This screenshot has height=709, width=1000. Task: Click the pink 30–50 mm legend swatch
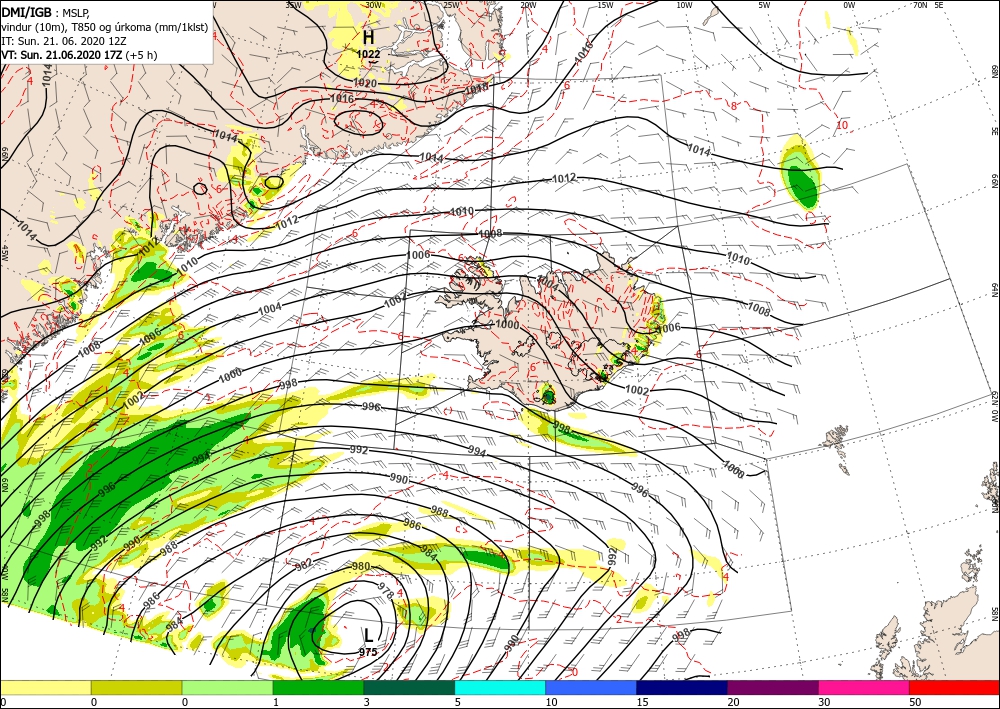coord(864,687)
